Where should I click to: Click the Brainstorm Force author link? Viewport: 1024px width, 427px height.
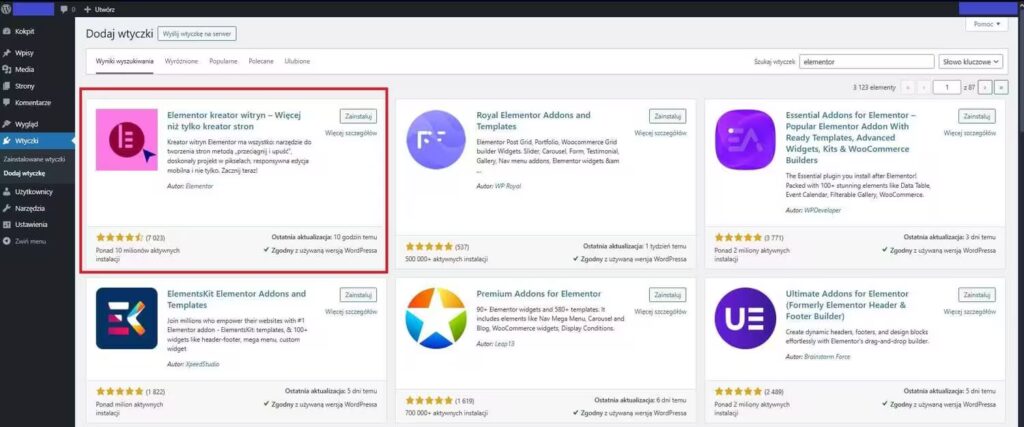[827, 357]
